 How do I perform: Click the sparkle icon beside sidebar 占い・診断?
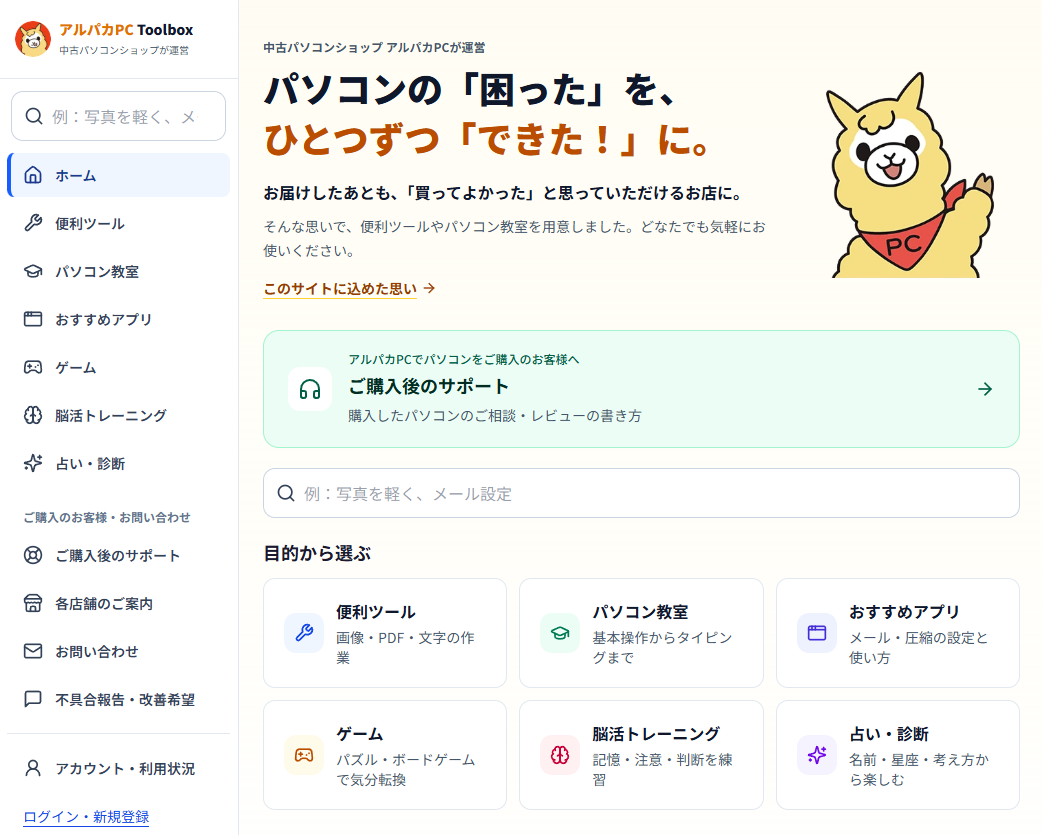coord(33,463)
